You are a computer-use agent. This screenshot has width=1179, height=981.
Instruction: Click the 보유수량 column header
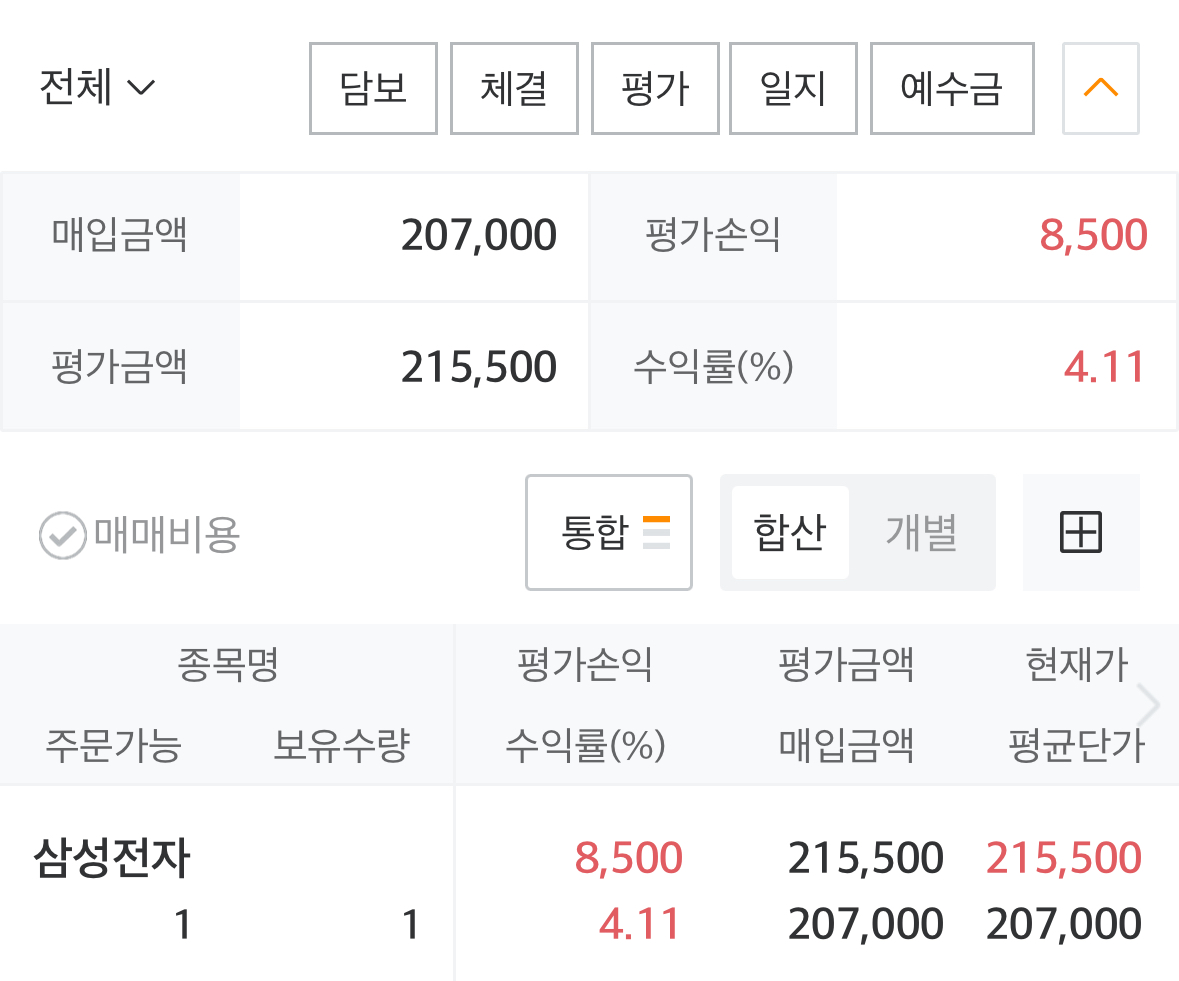[342, 745]
